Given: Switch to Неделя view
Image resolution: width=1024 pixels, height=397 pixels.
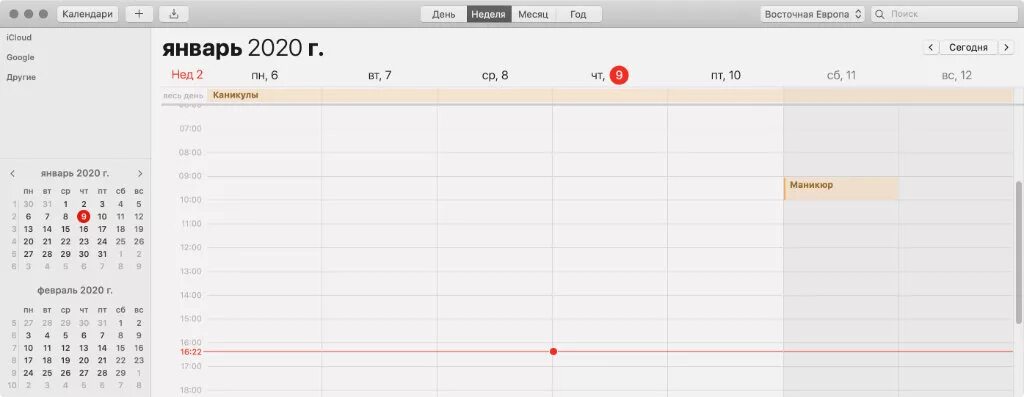Looking at the screenshot, I should coord(488,14).
